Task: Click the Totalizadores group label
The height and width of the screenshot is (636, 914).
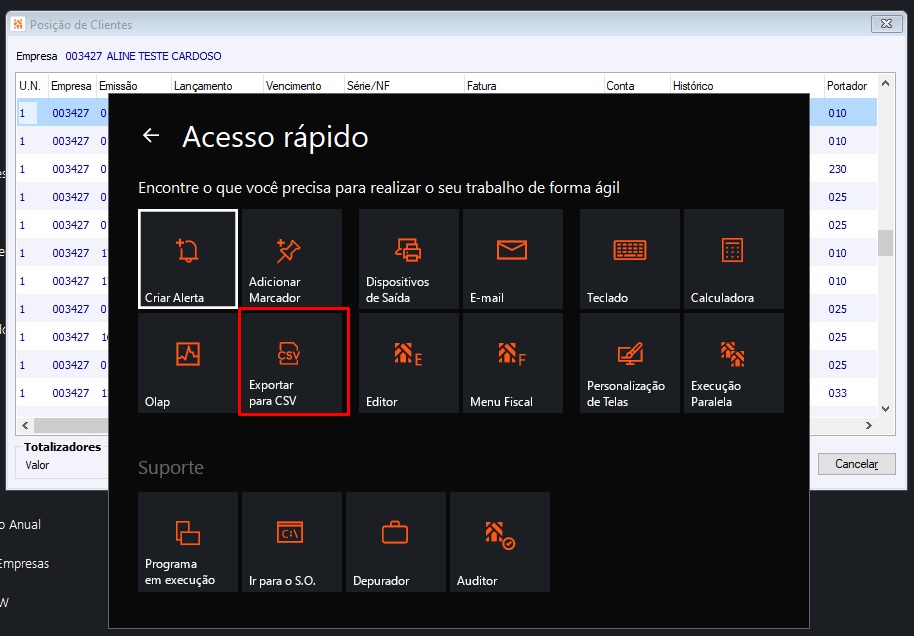Action: coord(62,447)
